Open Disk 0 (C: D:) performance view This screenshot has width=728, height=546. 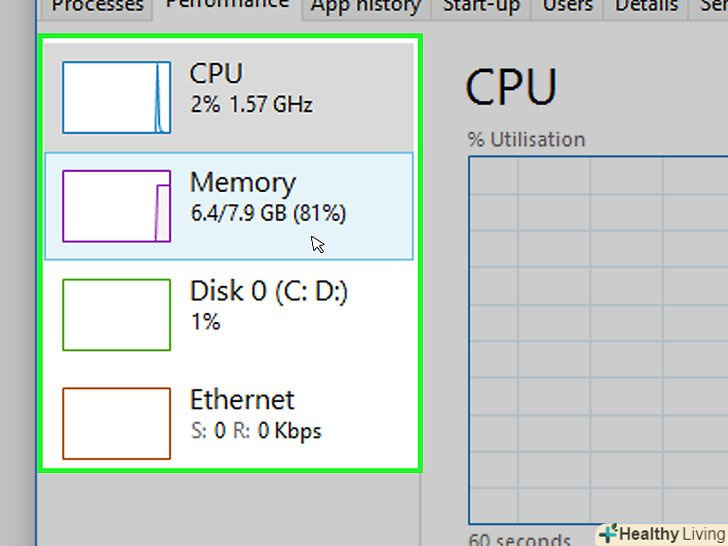coord(268,292)
